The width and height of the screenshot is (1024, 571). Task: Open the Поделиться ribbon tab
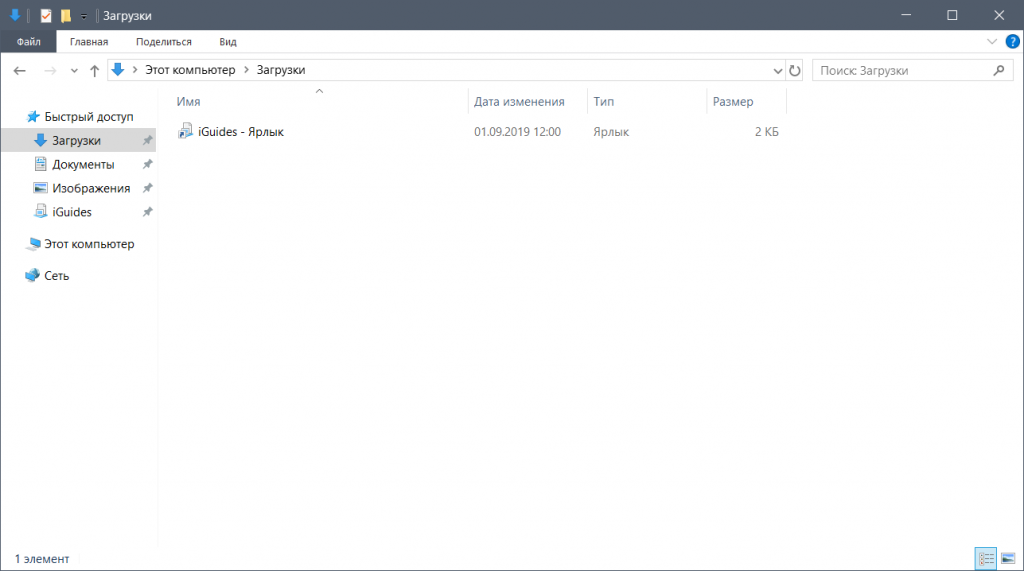163,42
